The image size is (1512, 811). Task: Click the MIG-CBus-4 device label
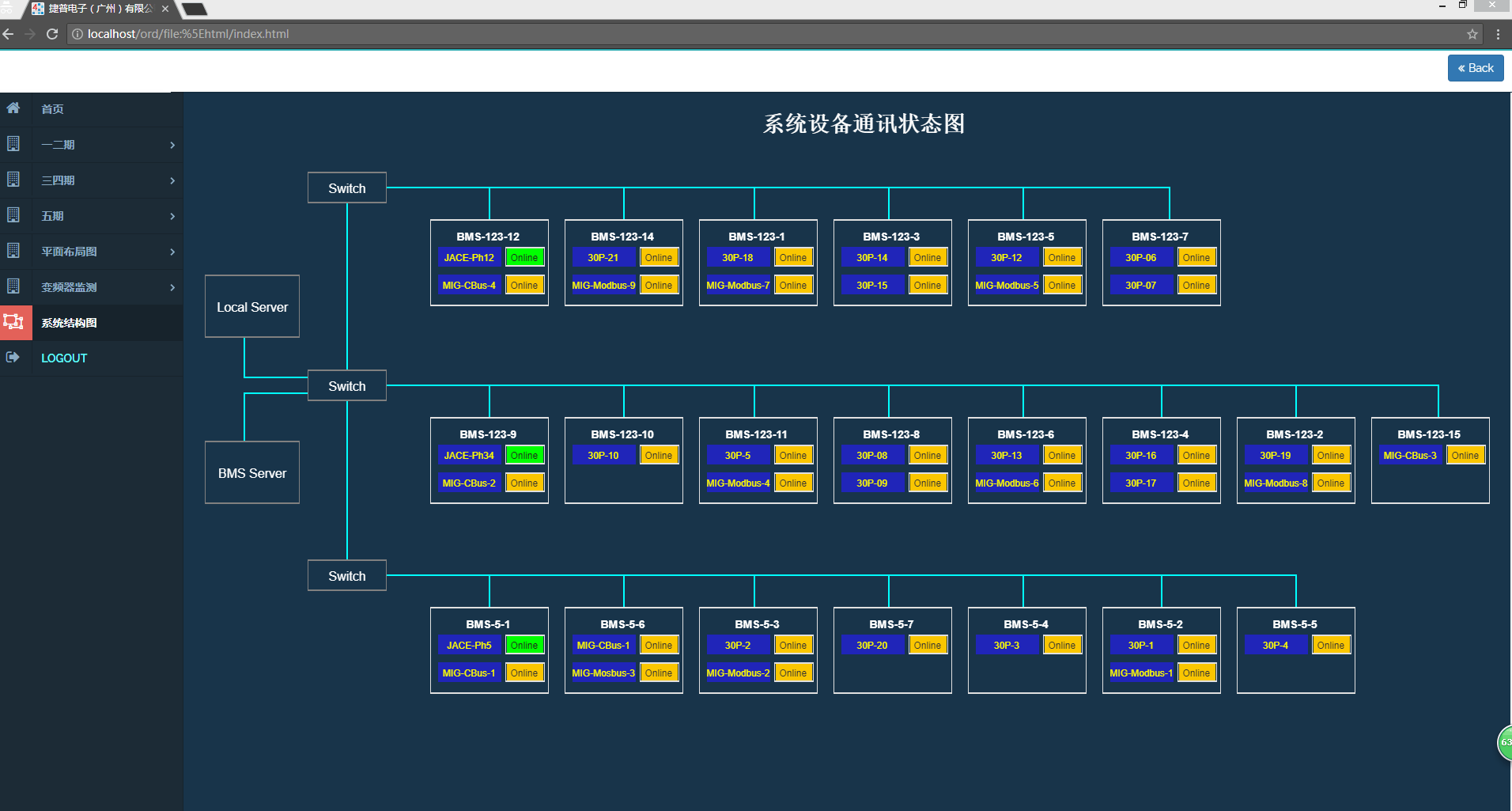pos(469,286)
